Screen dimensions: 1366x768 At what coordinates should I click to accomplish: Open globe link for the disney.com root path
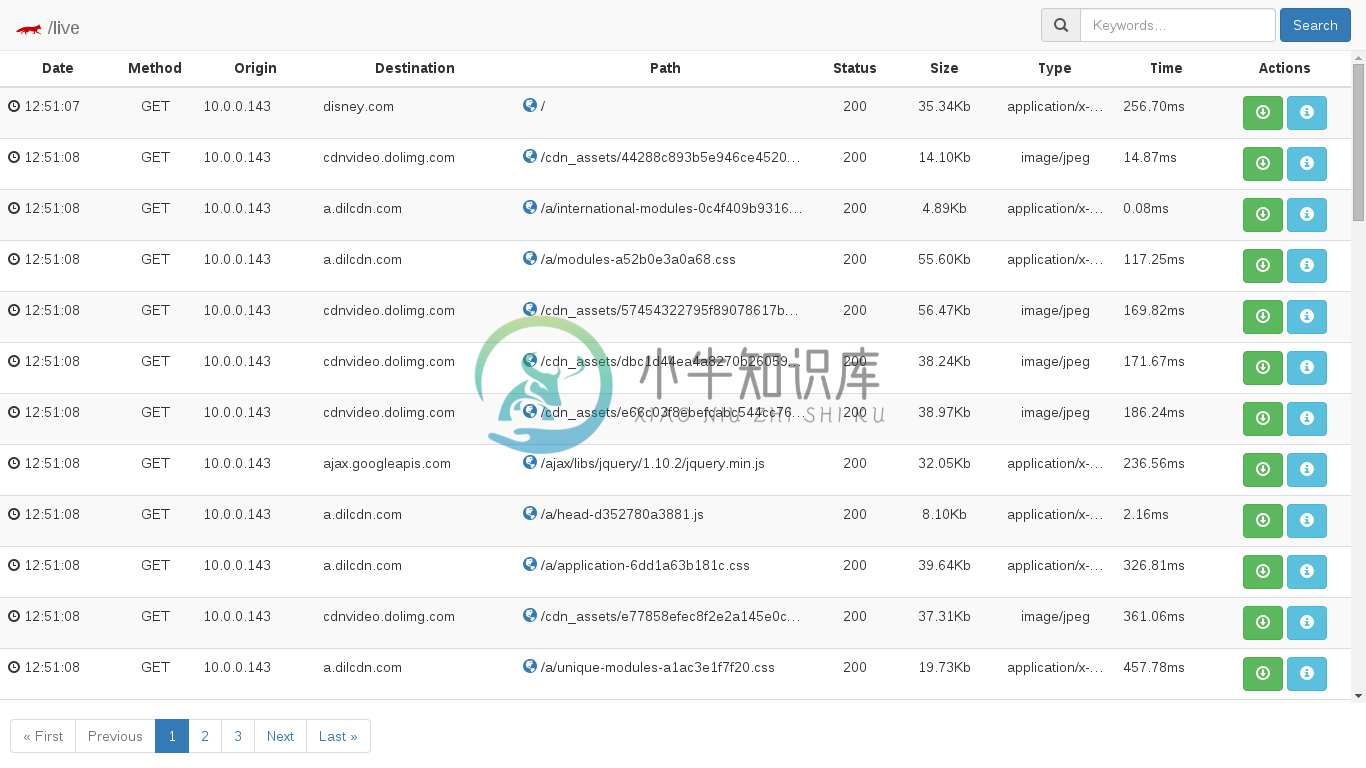tap(530, 105)
